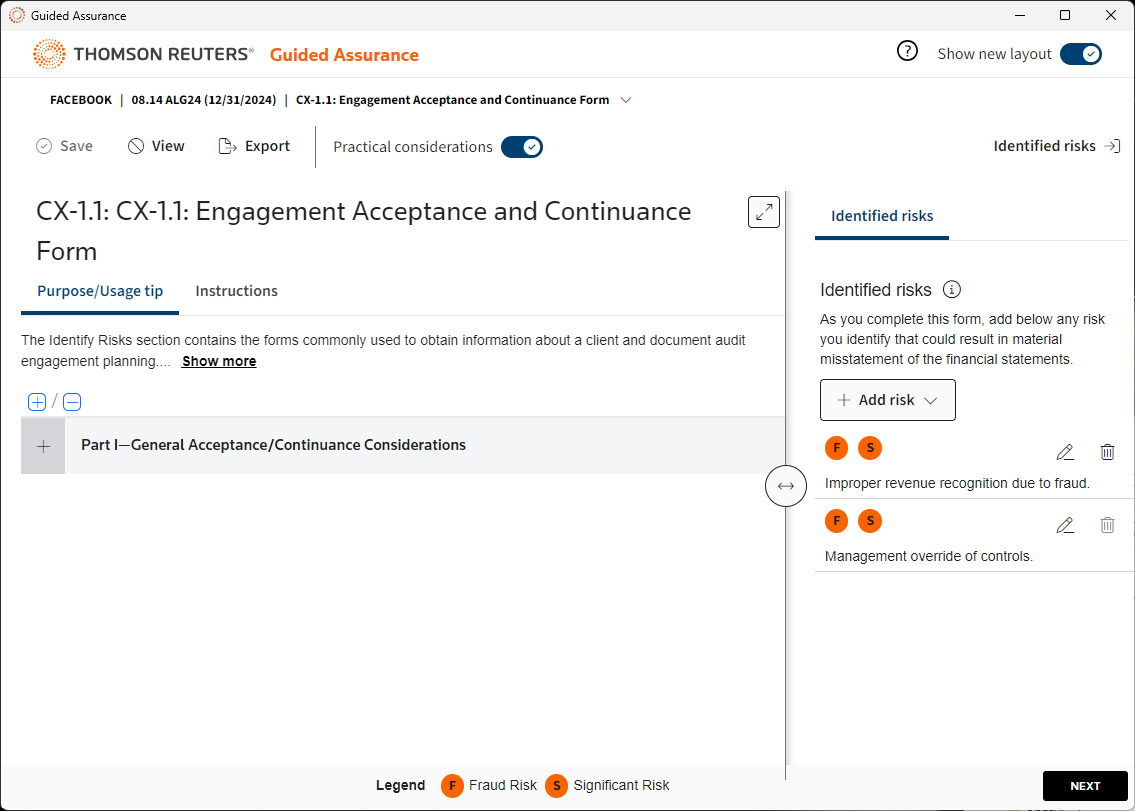
Task: Click the NEXT button
Action: click(x=1085, y=786)
